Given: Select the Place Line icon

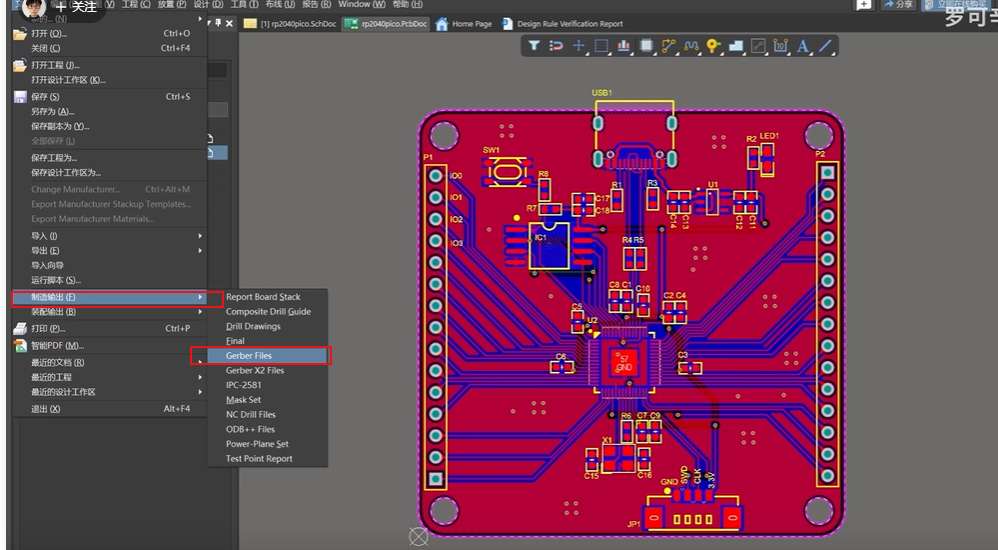Looking at the screenshot, I should tap(825, 46).
